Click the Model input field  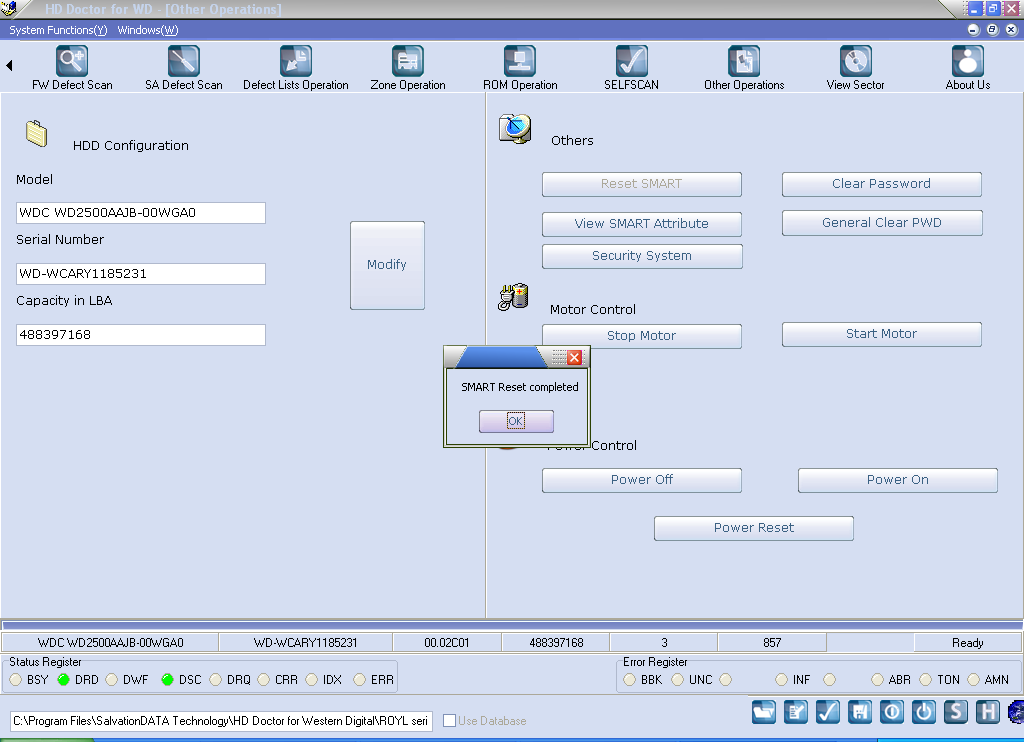[140, 213]
